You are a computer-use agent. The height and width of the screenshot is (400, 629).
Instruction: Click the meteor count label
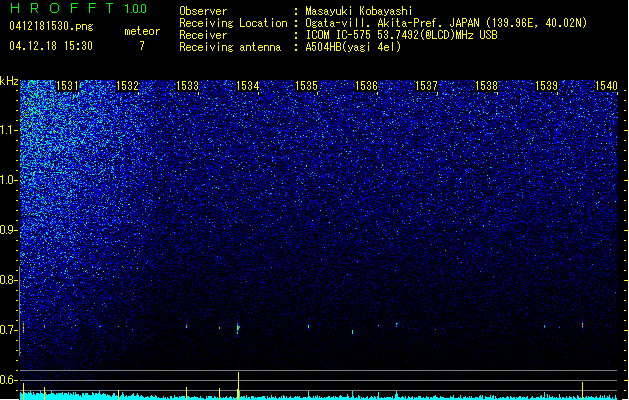[x=142, y=31]
